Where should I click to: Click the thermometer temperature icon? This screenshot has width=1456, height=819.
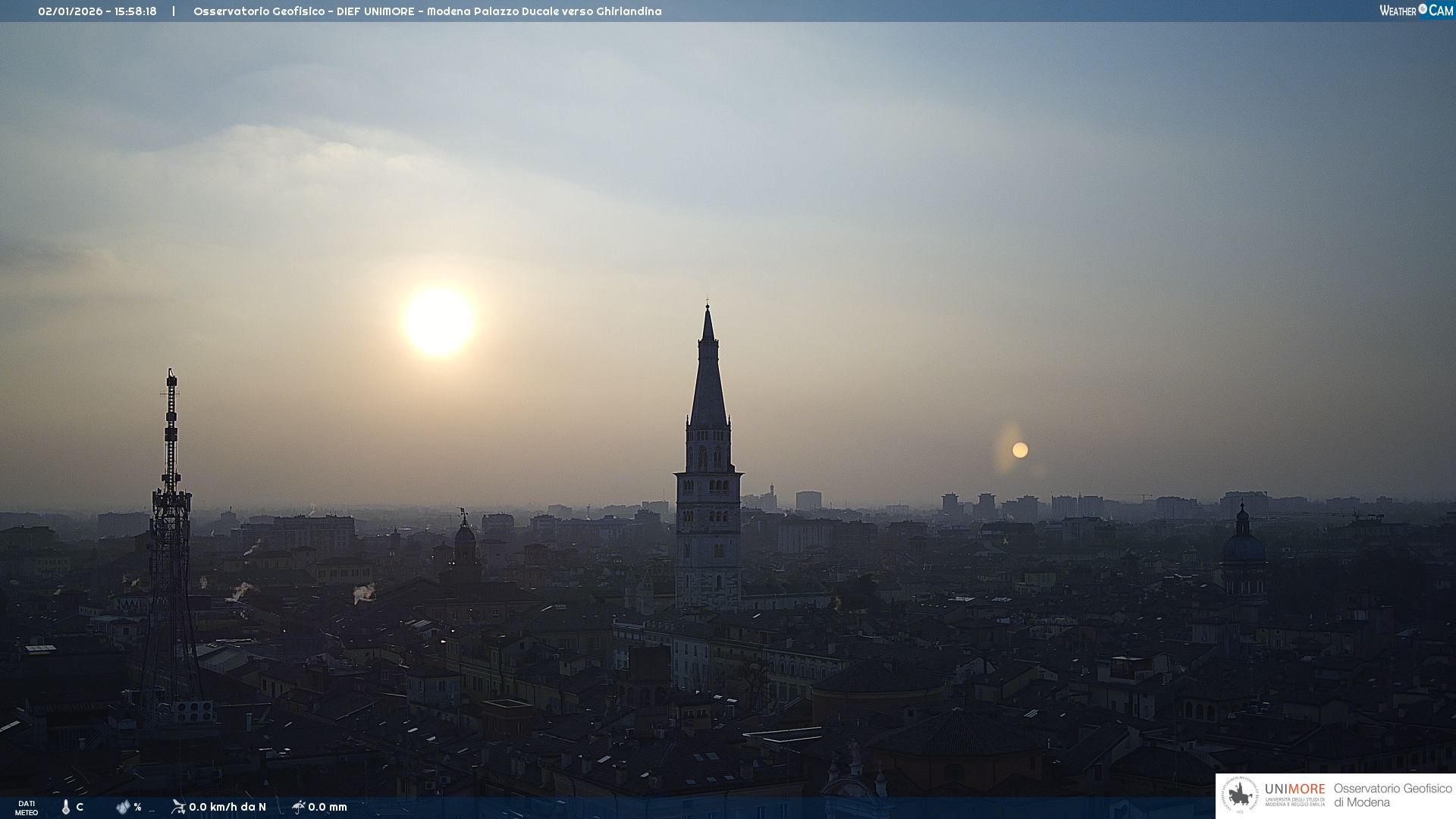coord(66,807)
